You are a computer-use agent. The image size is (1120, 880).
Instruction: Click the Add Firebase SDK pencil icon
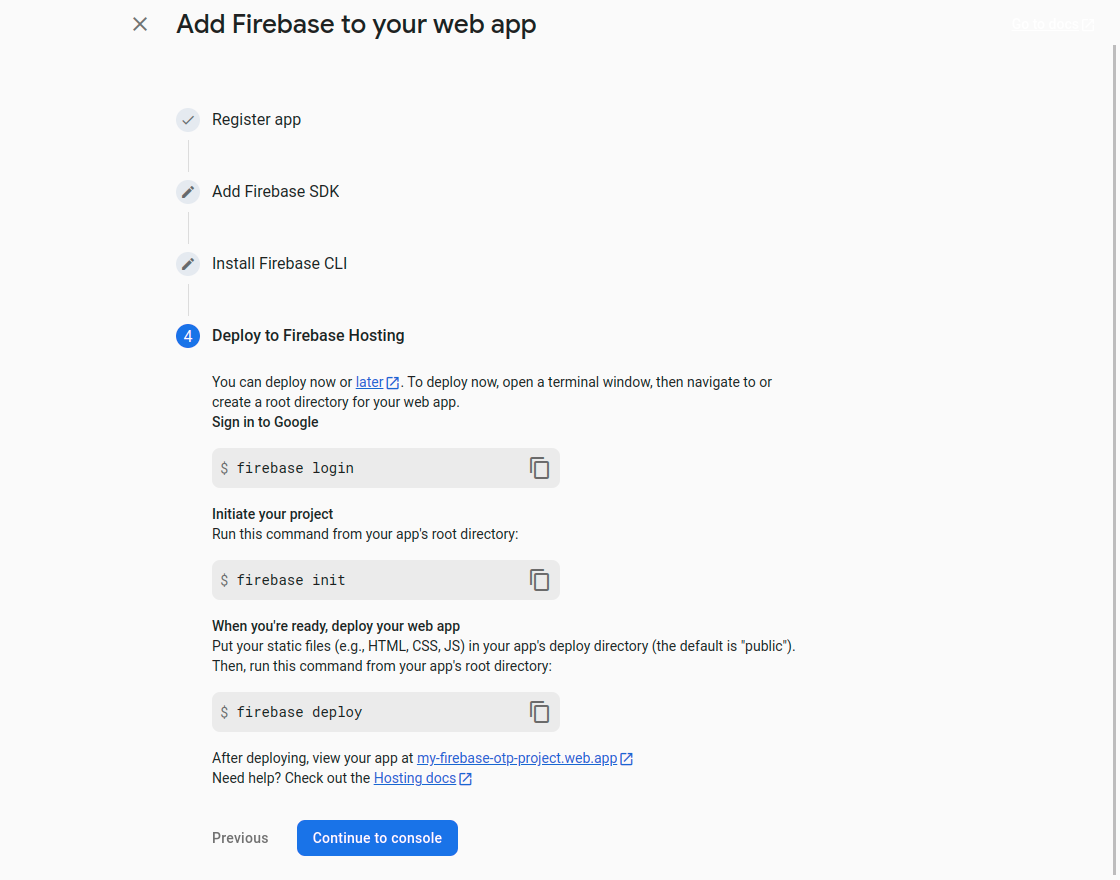[188, 192]
